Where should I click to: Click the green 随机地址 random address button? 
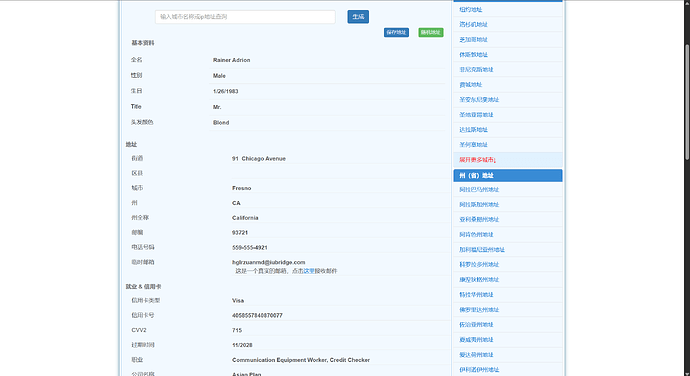[x=431, y=33]
